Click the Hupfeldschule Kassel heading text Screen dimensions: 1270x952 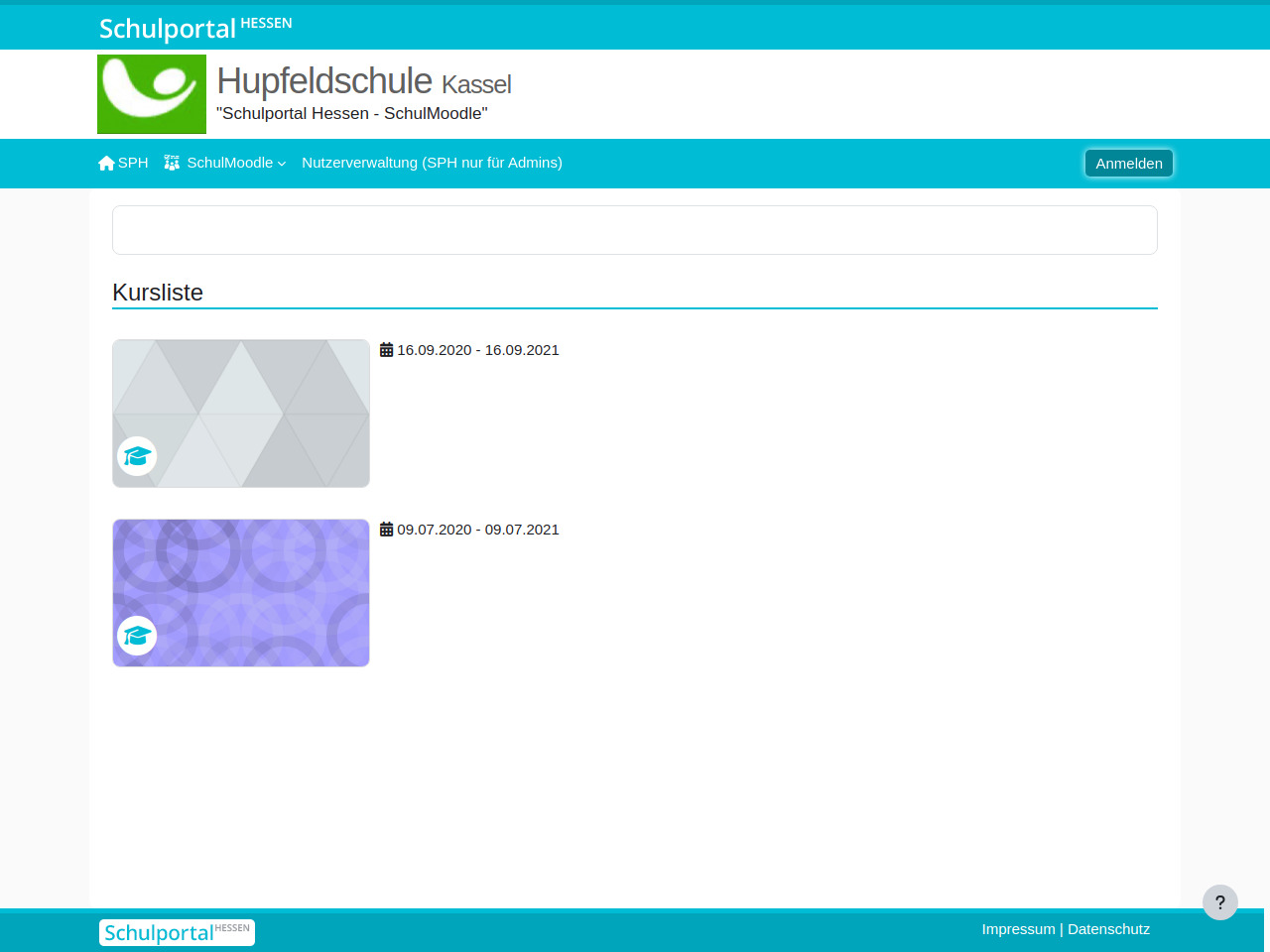[x=364, y=81]
